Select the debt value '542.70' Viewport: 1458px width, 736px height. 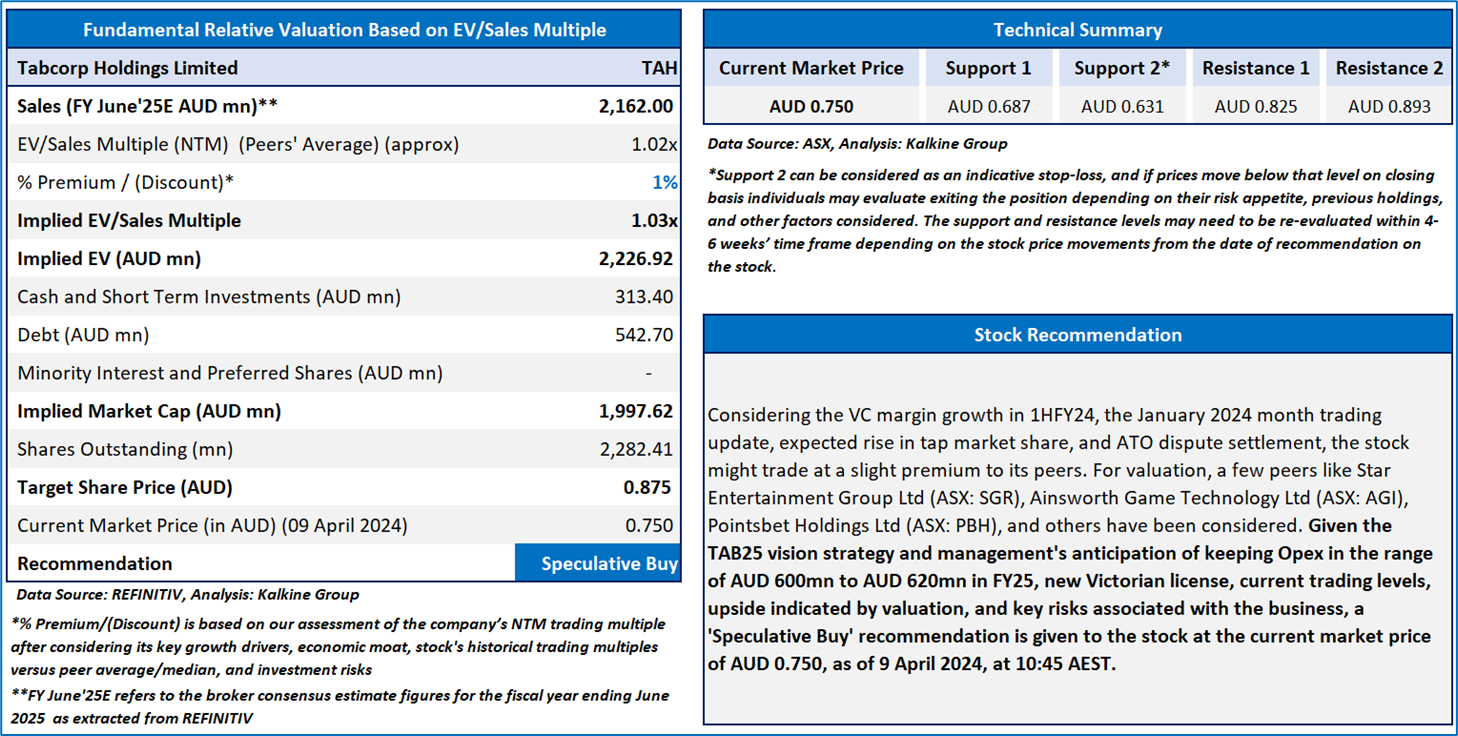pos(644,335)
